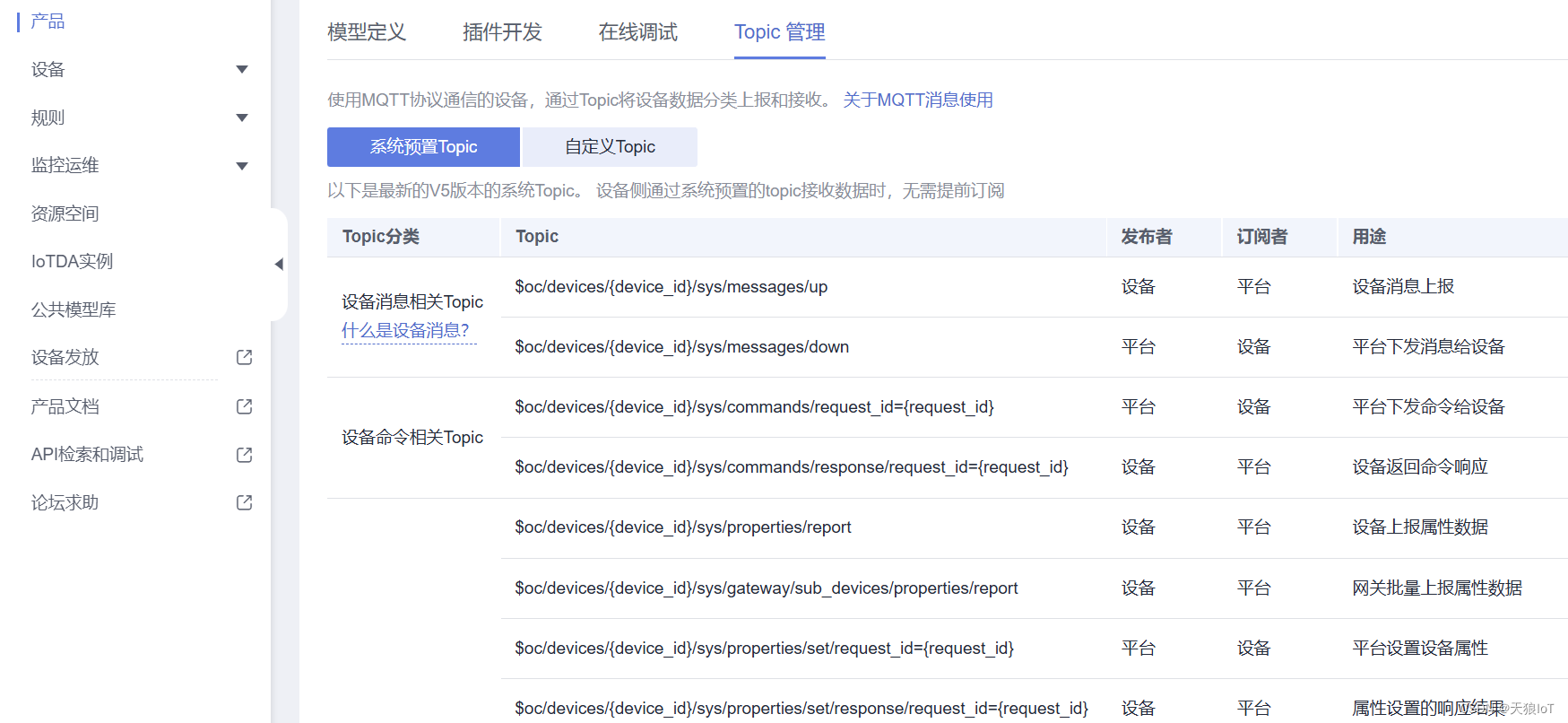Open API检索和调试 external link icon

(244, 455)
